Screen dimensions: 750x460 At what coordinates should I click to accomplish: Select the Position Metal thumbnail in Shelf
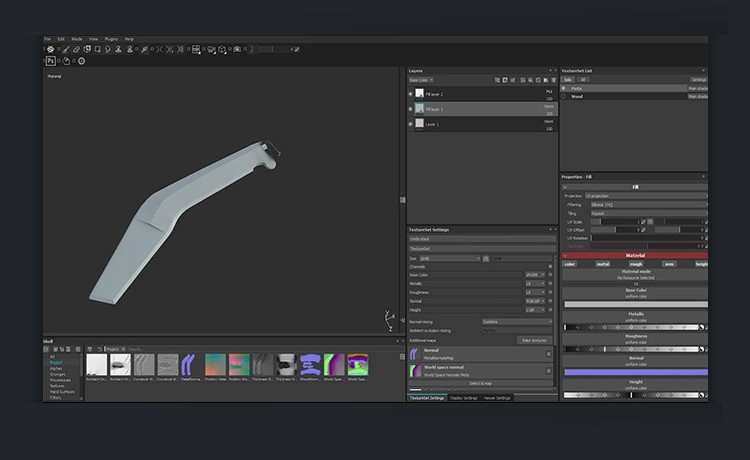[x=215, y=364]
